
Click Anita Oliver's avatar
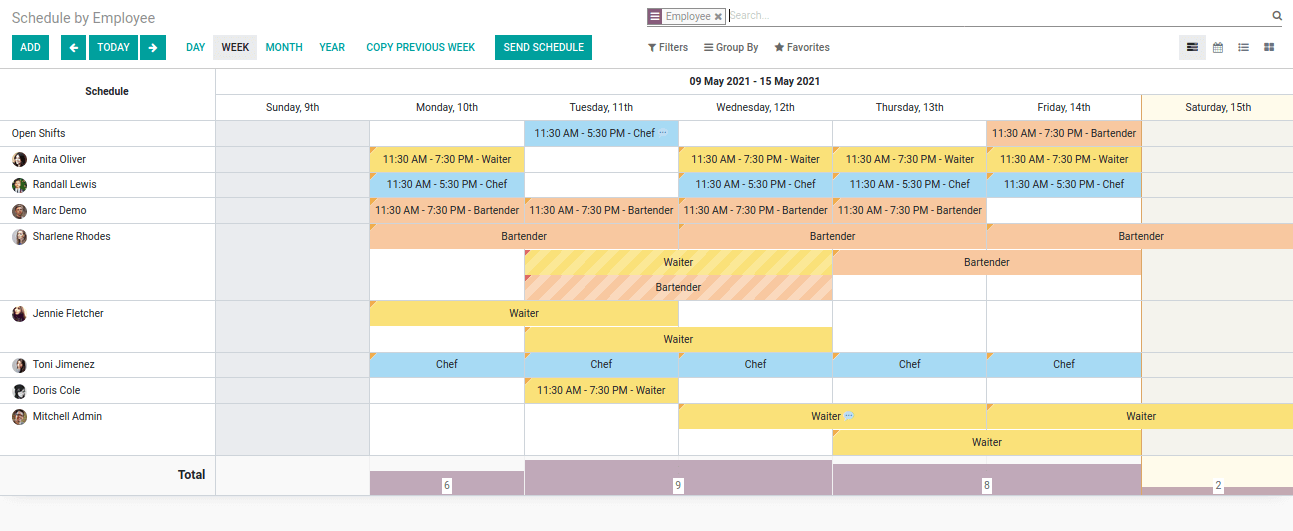(x=19, y=160)
